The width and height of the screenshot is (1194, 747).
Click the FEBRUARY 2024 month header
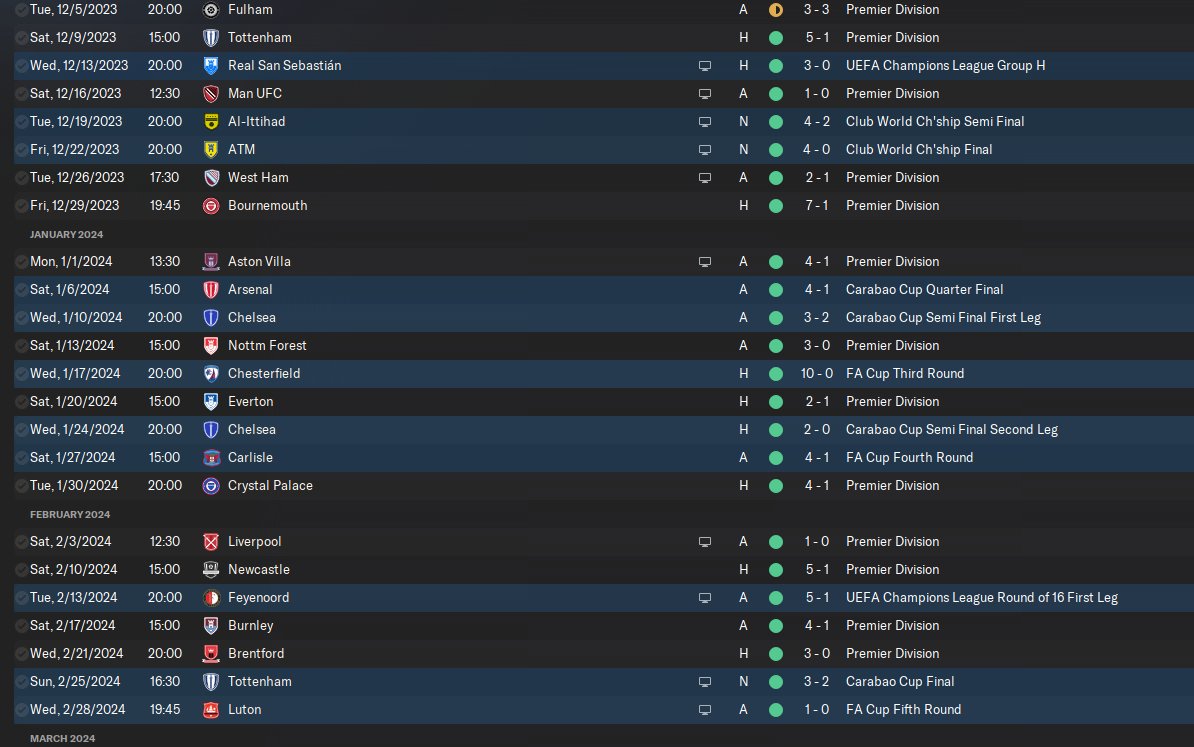click(x=70, y=515)
